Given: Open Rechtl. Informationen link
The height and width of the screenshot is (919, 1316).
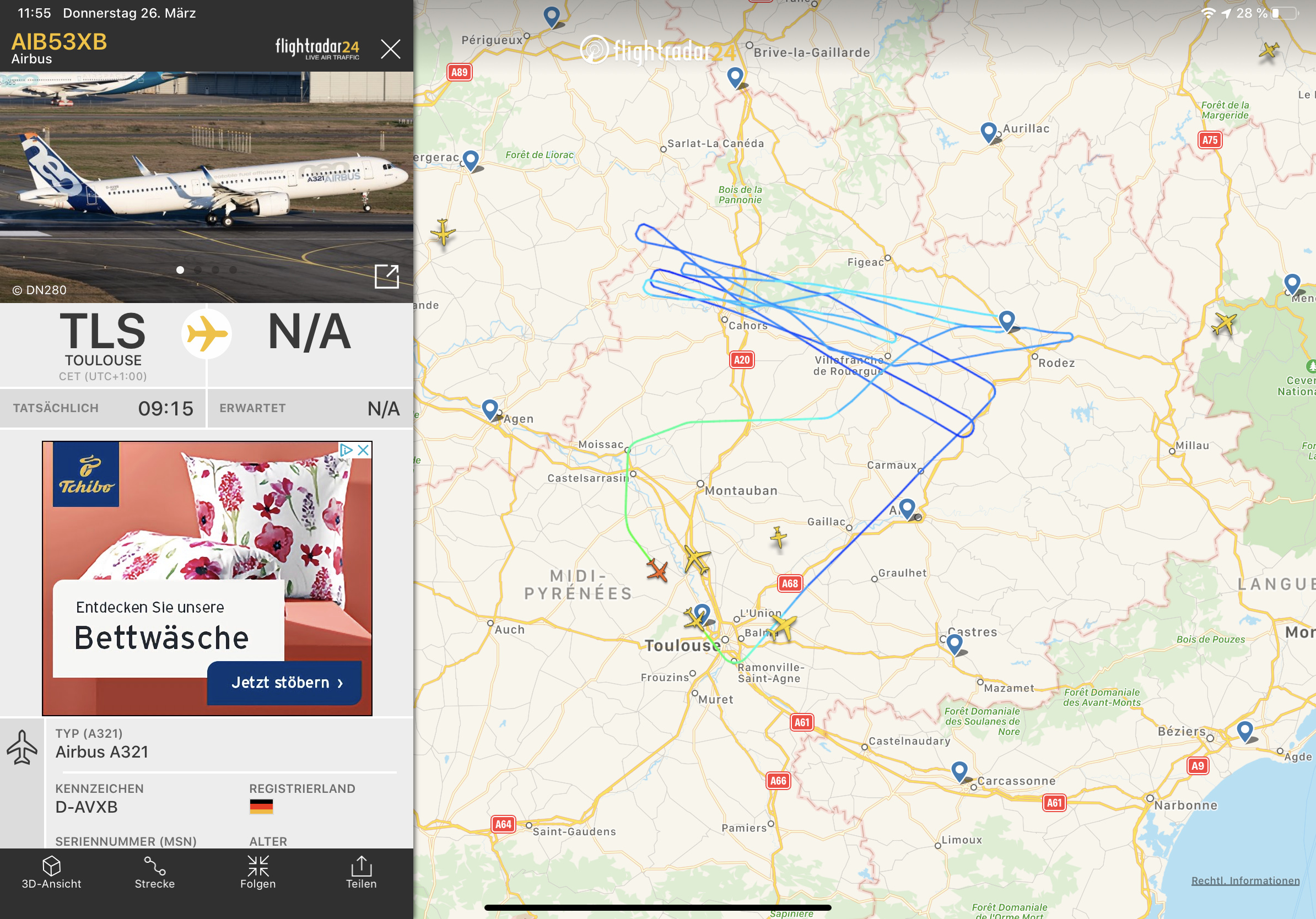Looking at the screenshot, I should click(1245, 880).
